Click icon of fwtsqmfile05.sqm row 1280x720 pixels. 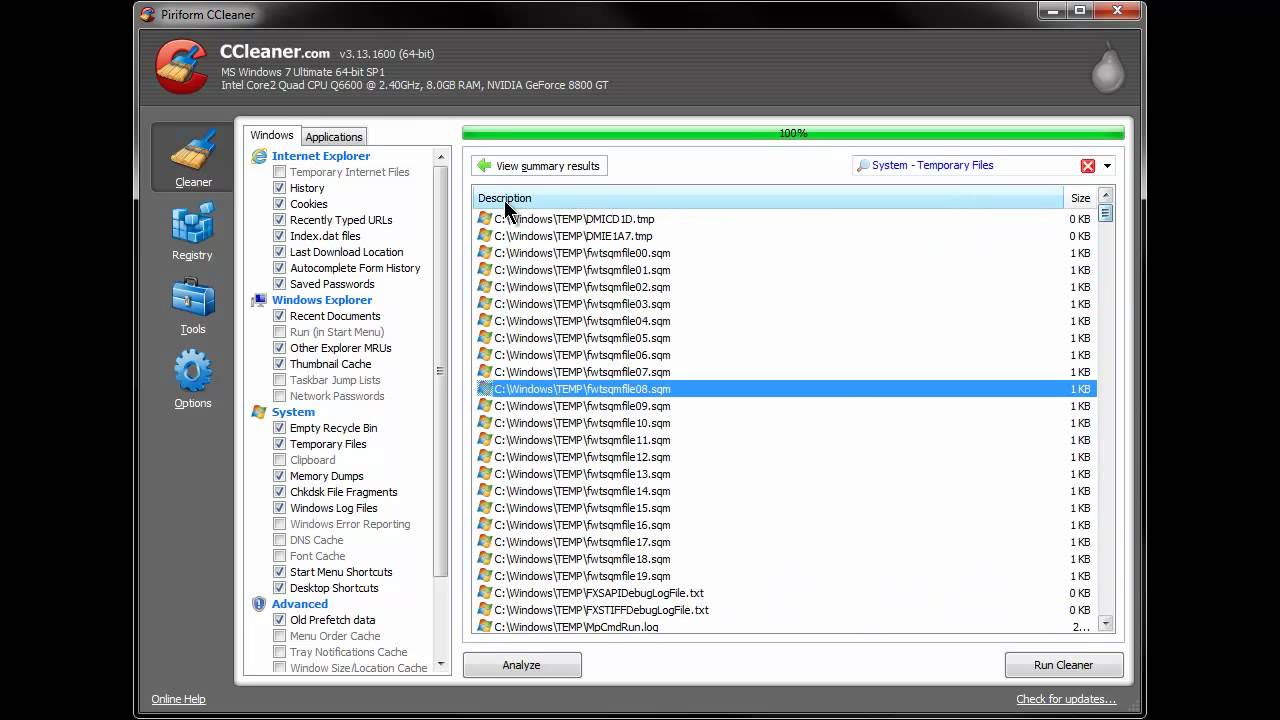click(485, 338)
